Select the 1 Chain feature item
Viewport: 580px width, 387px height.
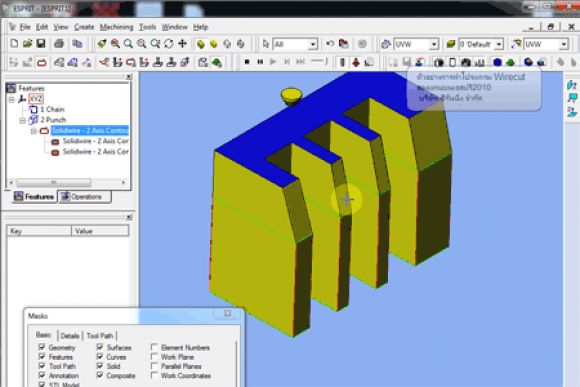pos(52,109)
